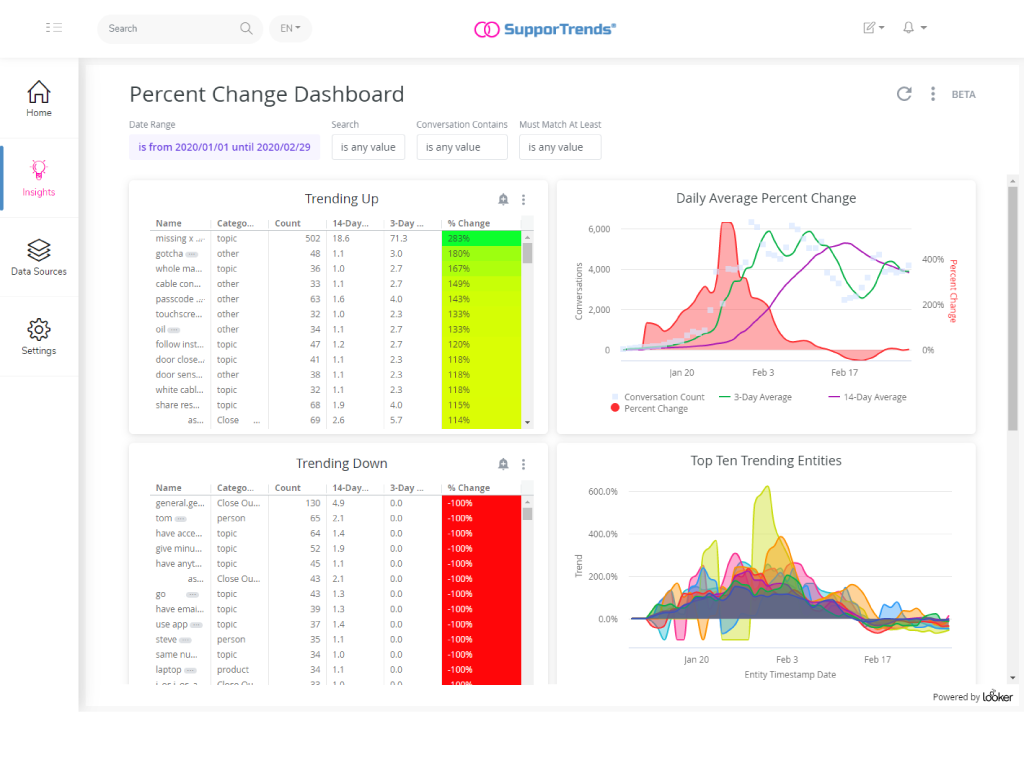Click alert bell on Trending Up tile

click(503, 200)
